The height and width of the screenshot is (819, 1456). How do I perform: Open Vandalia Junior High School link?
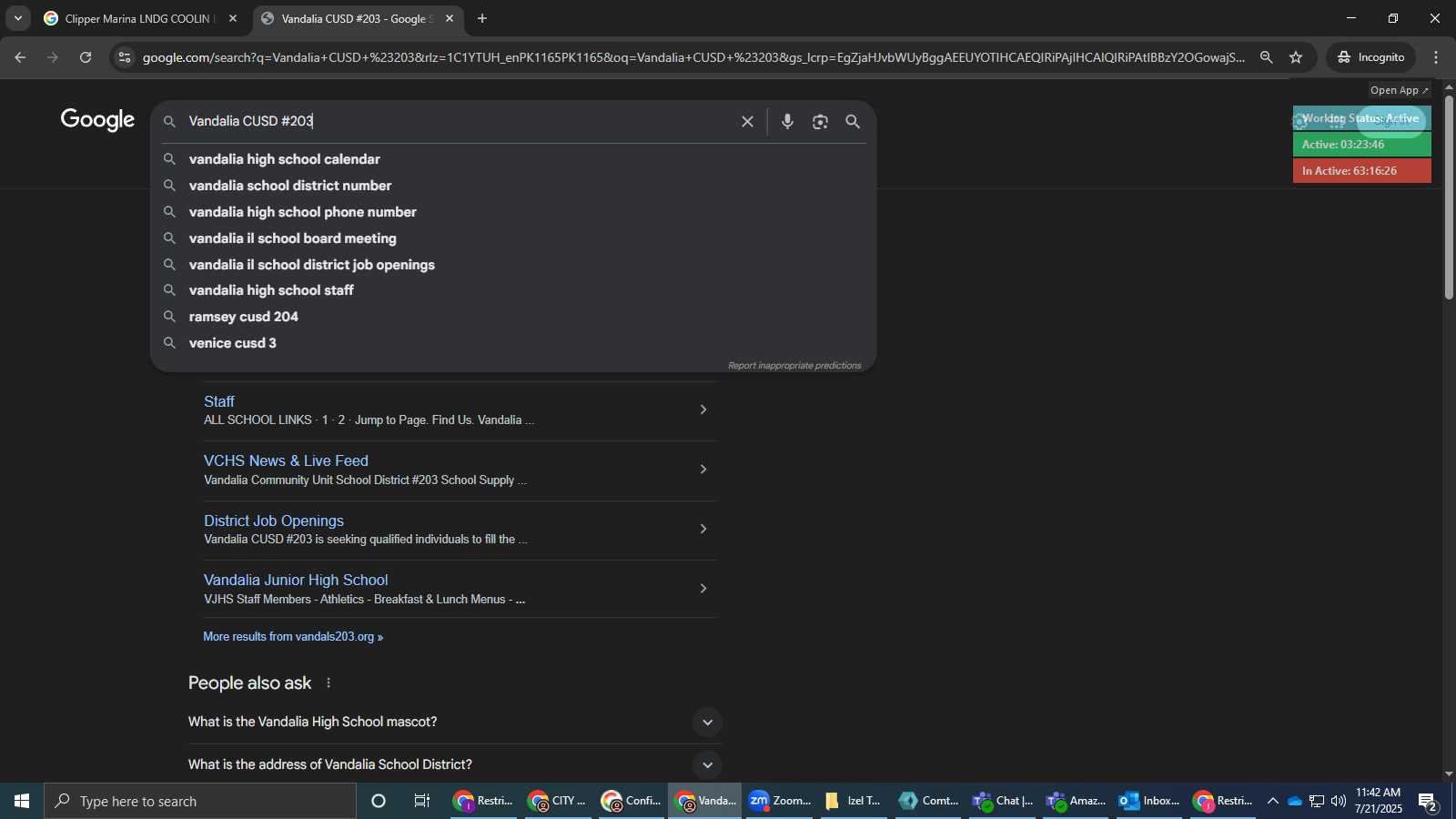pyautogui.click(x=296, y=580)
